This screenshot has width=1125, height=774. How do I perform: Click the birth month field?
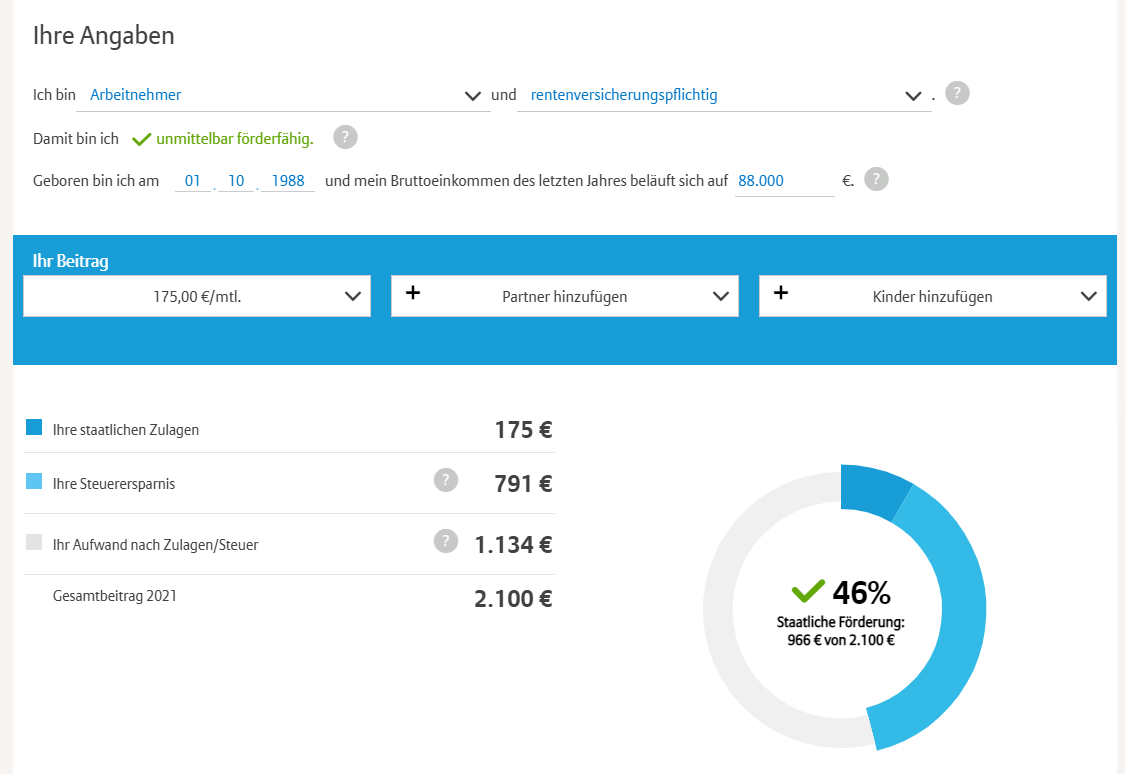coord(236,181)
